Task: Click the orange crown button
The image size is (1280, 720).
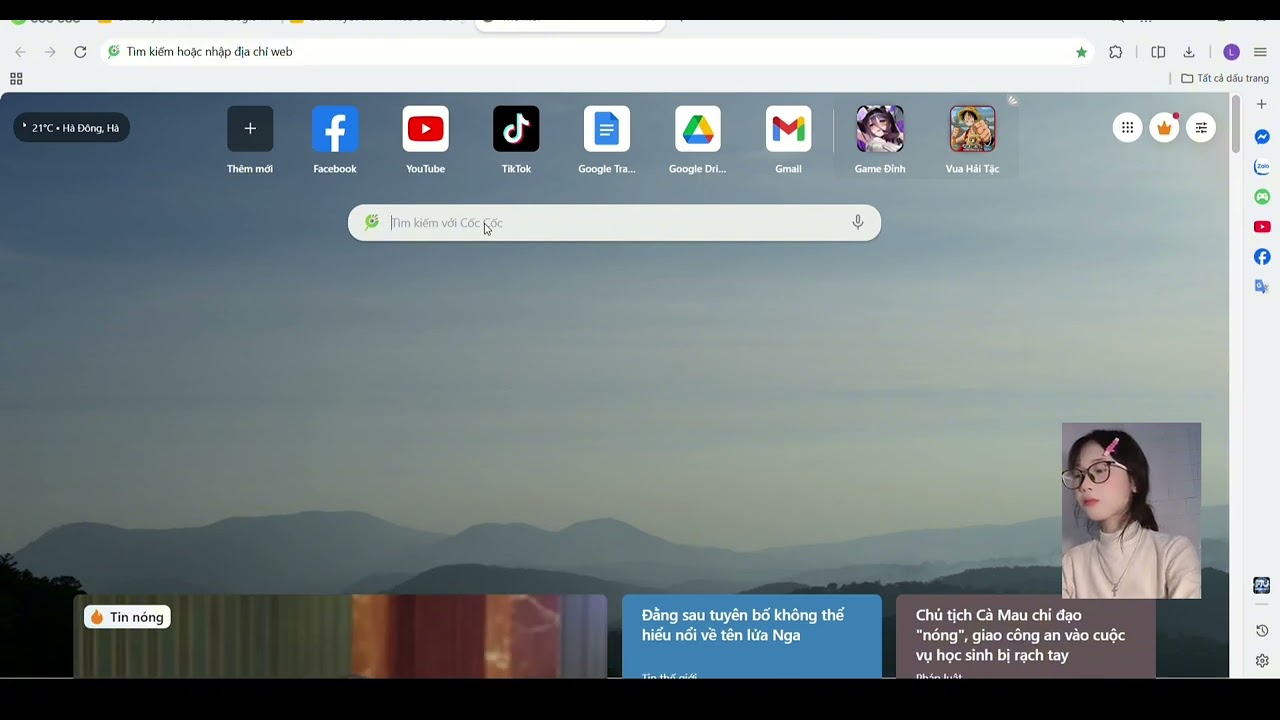Action: point(1164,127)
